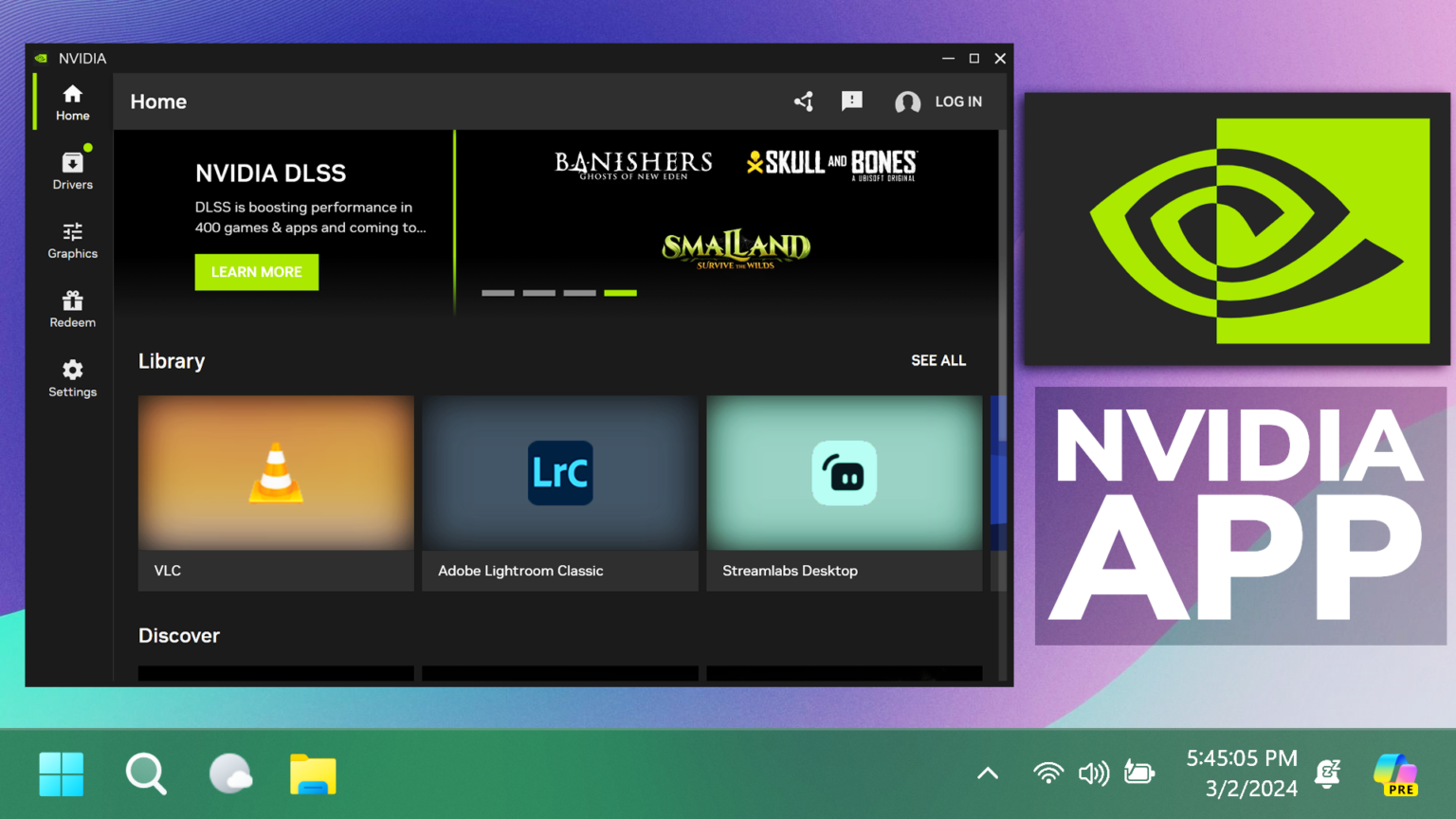1456x819 pixels.
Task: Open SEE ALL in the Library section
Action: (x=938, y=361)
